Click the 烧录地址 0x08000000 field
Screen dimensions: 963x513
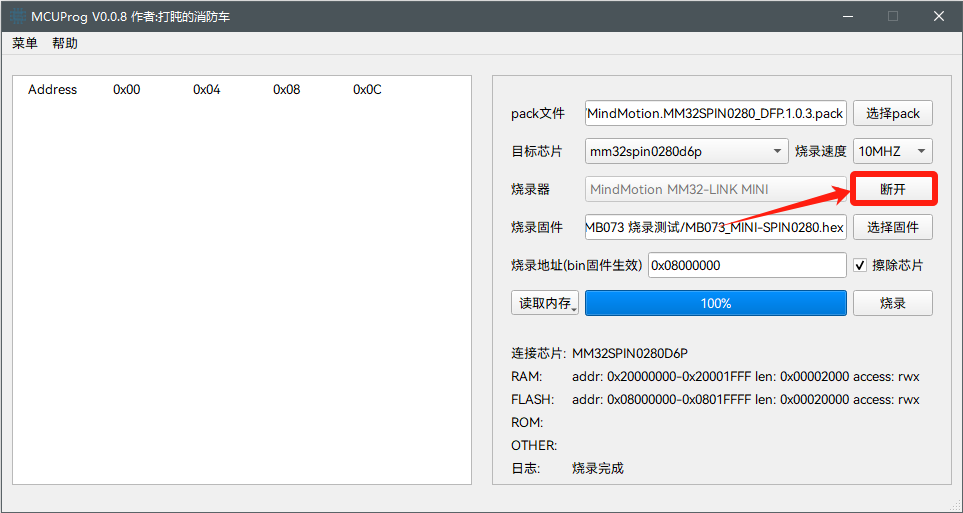[x=747, y=265]
